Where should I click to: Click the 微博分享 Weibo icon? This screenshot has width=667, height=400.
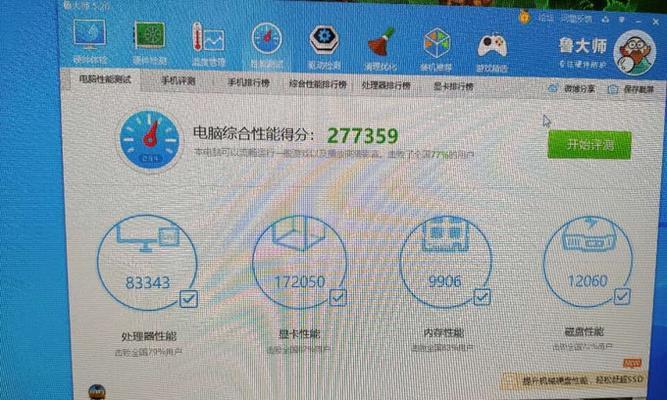(553, 89)
